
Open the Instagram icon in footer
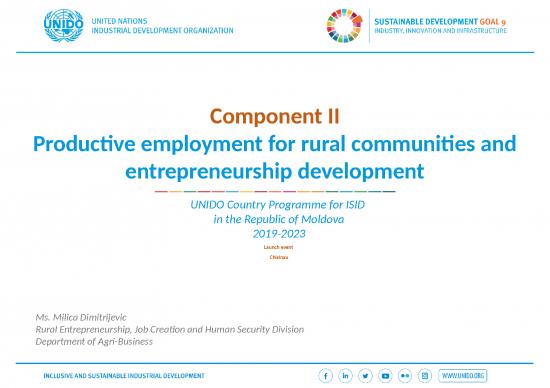(x=425, y=376)
